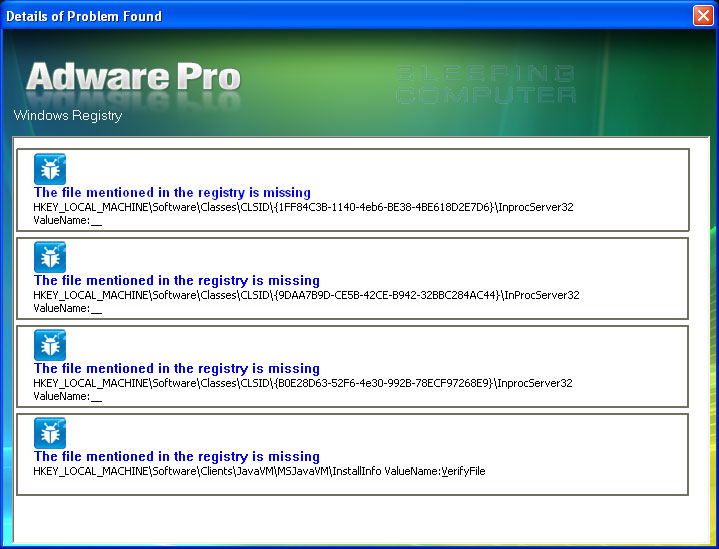
Task: Click ValueName line under the 1FF84C3B key
Action: pyautogui.click(x=67, y=221)
